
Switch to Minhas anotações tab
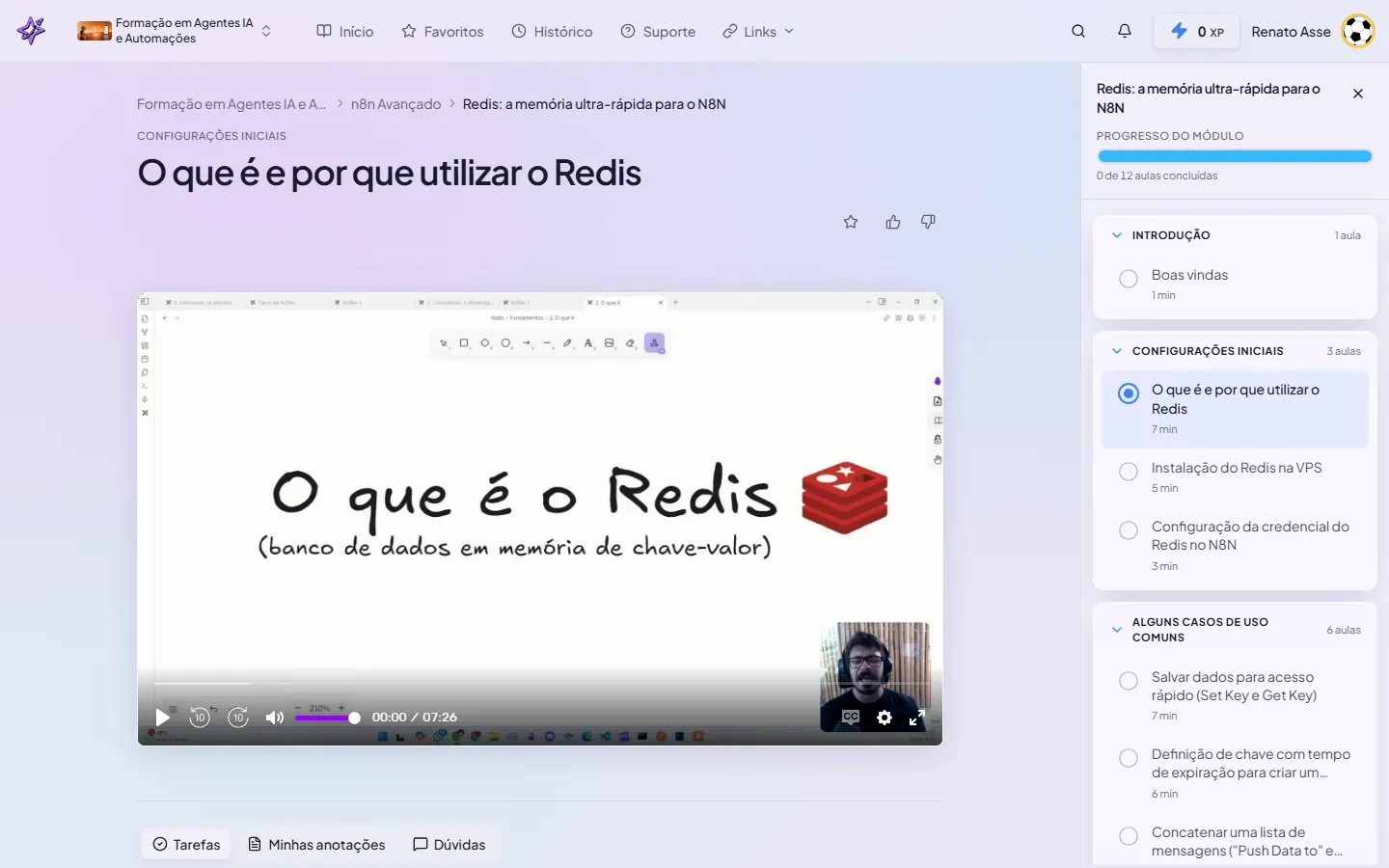coord(316,845)
